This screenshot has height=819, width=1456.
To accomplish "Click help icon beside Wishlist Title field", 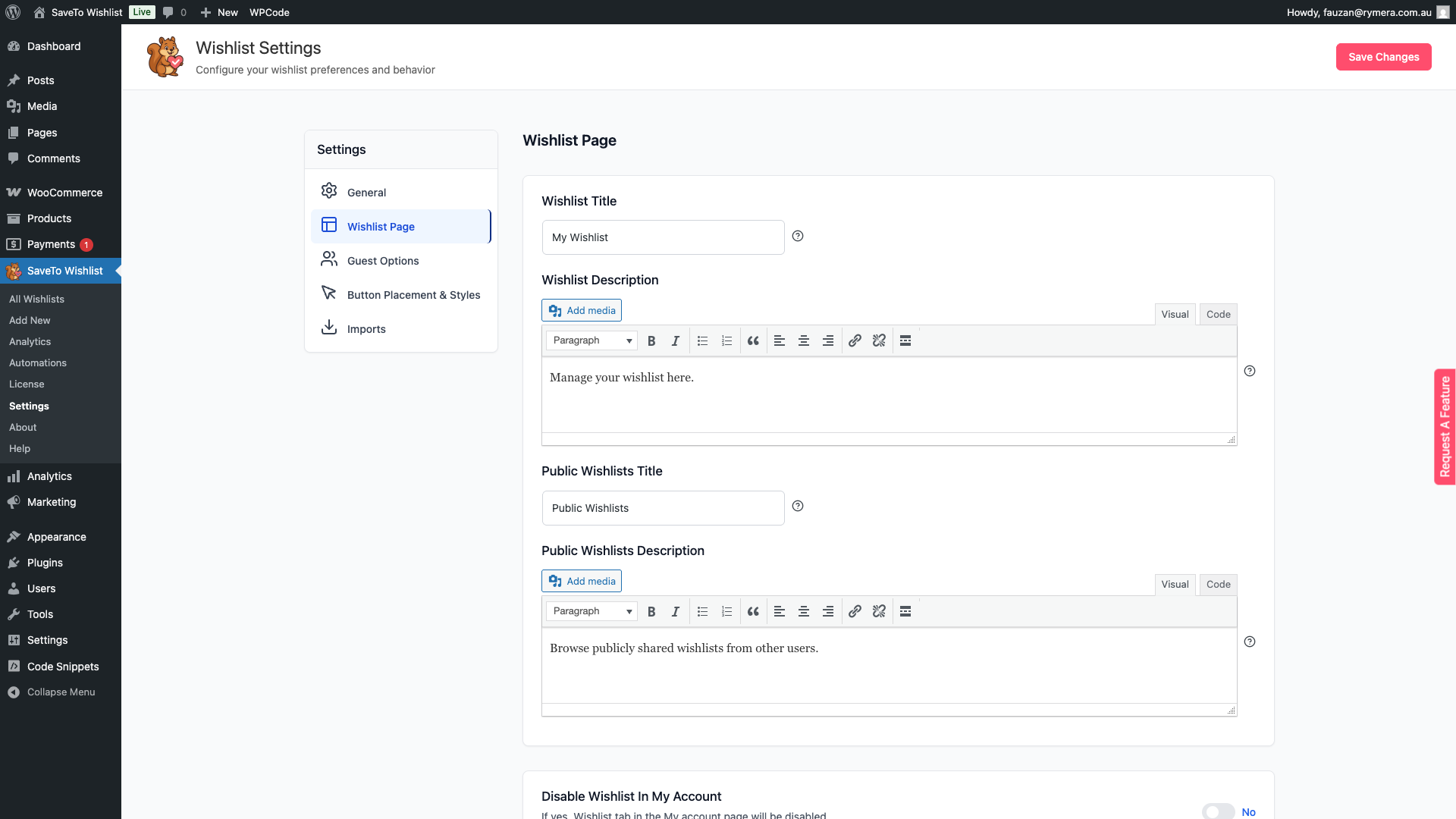I will [798, 237].
